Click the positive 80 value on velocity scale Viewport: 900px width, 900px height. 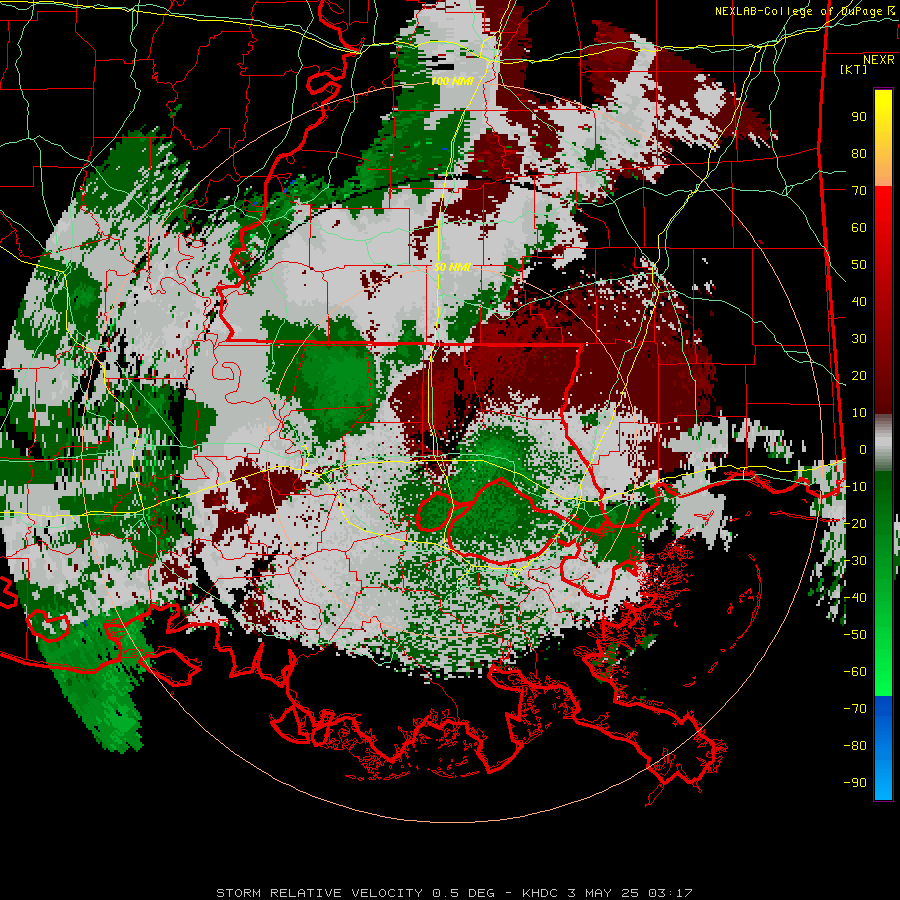click(x=859, y=154)
